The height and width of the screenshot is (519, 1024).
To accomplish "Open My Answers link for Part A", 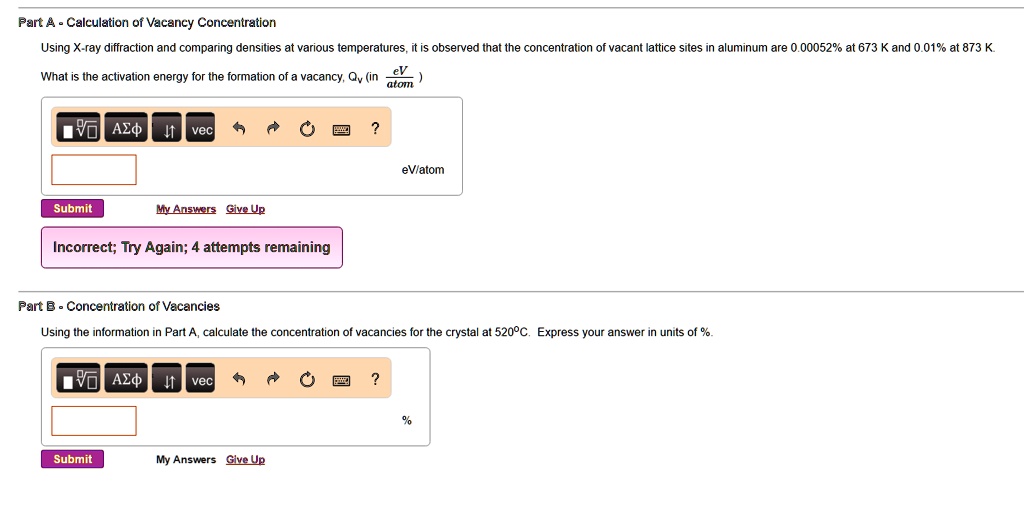I will (186, 209).
